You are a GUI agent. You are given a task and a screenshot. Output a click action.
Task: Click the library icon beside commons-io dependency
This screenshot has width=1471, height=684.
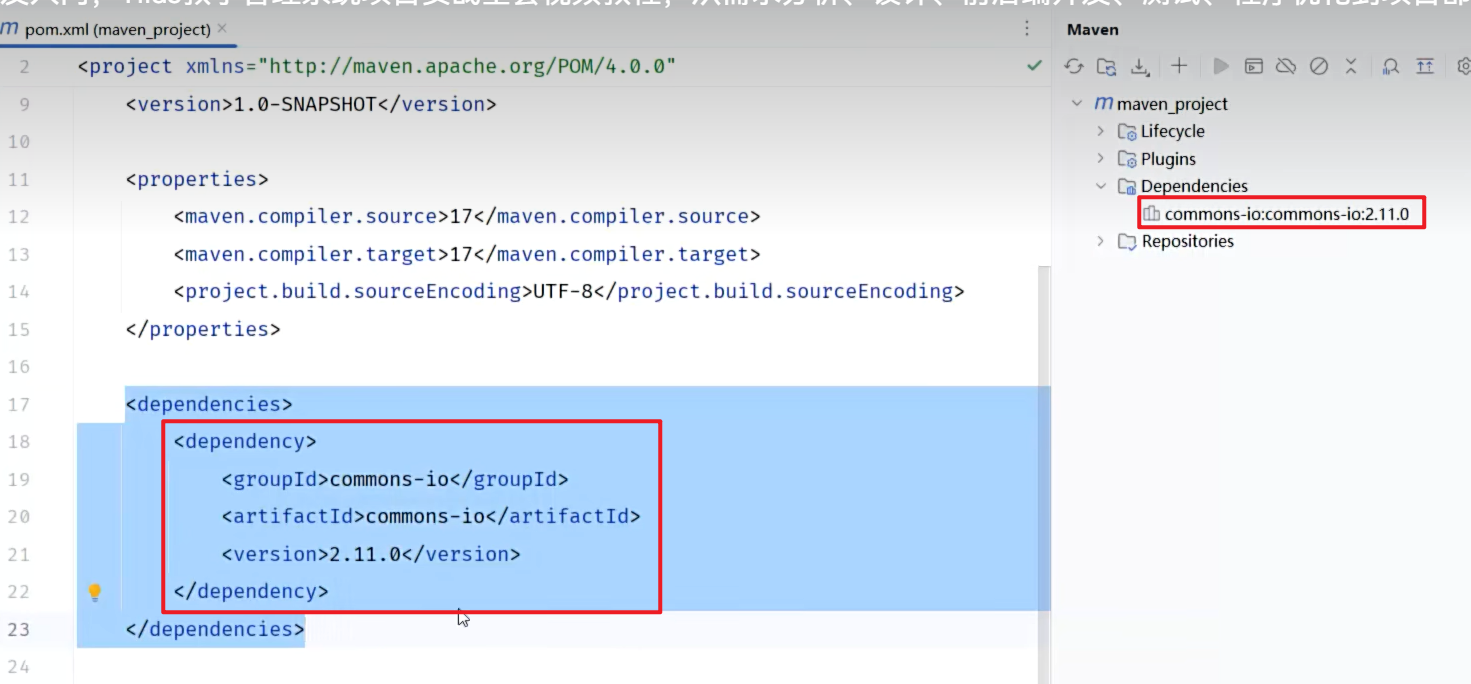1151,214
